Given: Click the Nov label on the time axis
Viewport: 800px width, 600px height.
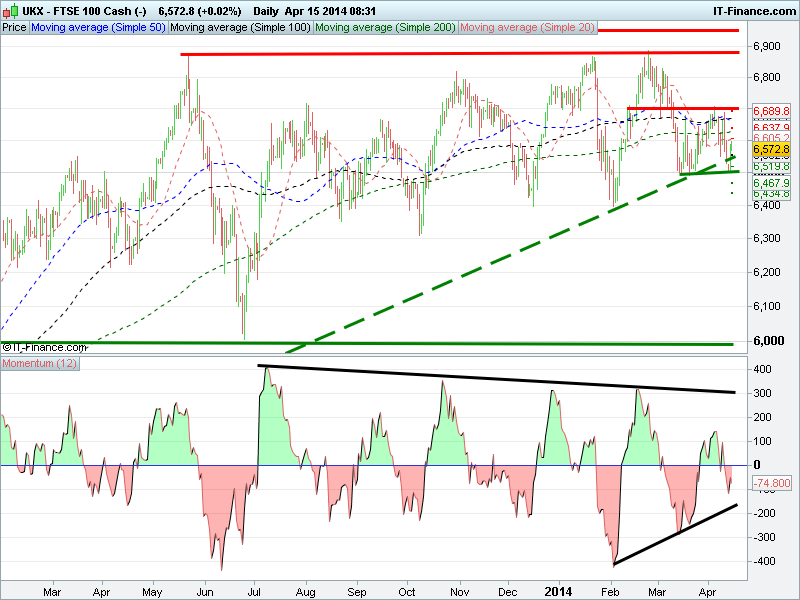Looking at the screenshot, I should coord(458,591).
